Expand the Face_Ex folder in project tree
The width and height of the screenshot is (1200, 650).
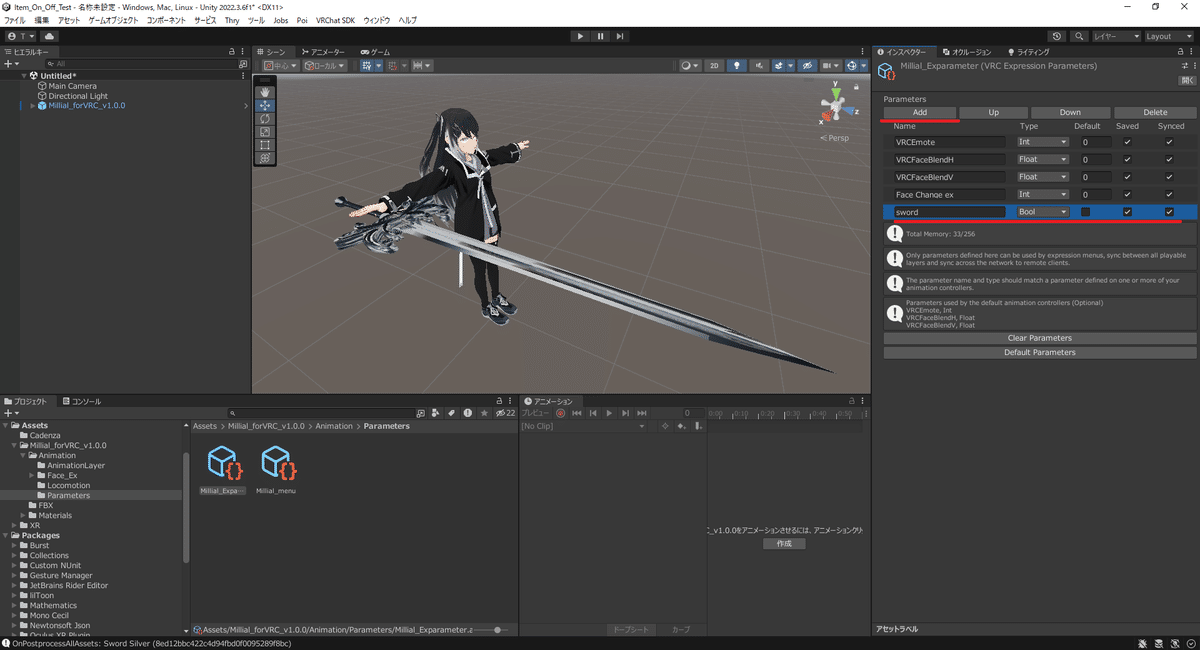point(32,475)
